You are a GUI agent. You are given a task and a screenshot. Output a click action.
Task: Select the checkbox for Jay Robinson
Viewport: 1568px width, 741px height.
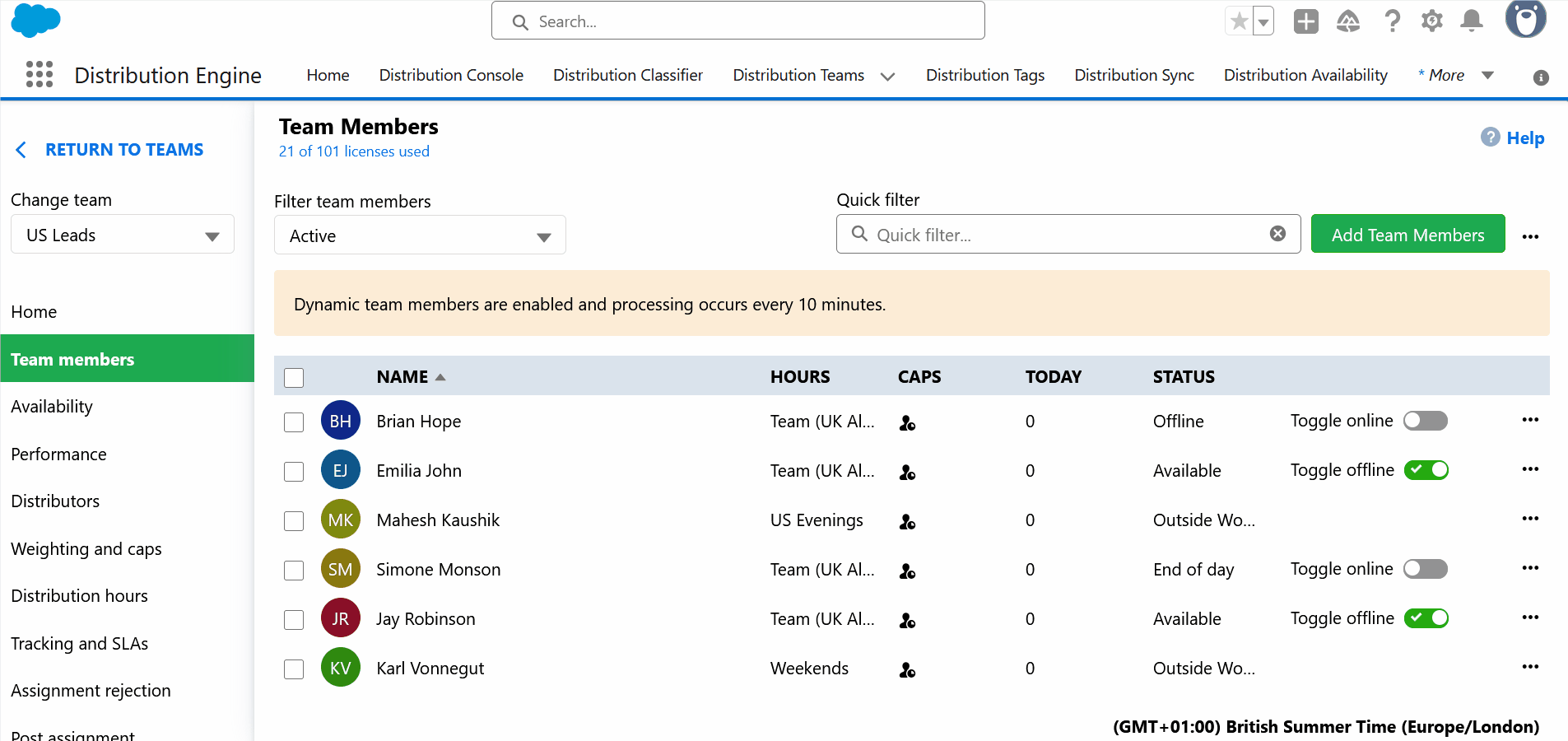tap(294, 620)
